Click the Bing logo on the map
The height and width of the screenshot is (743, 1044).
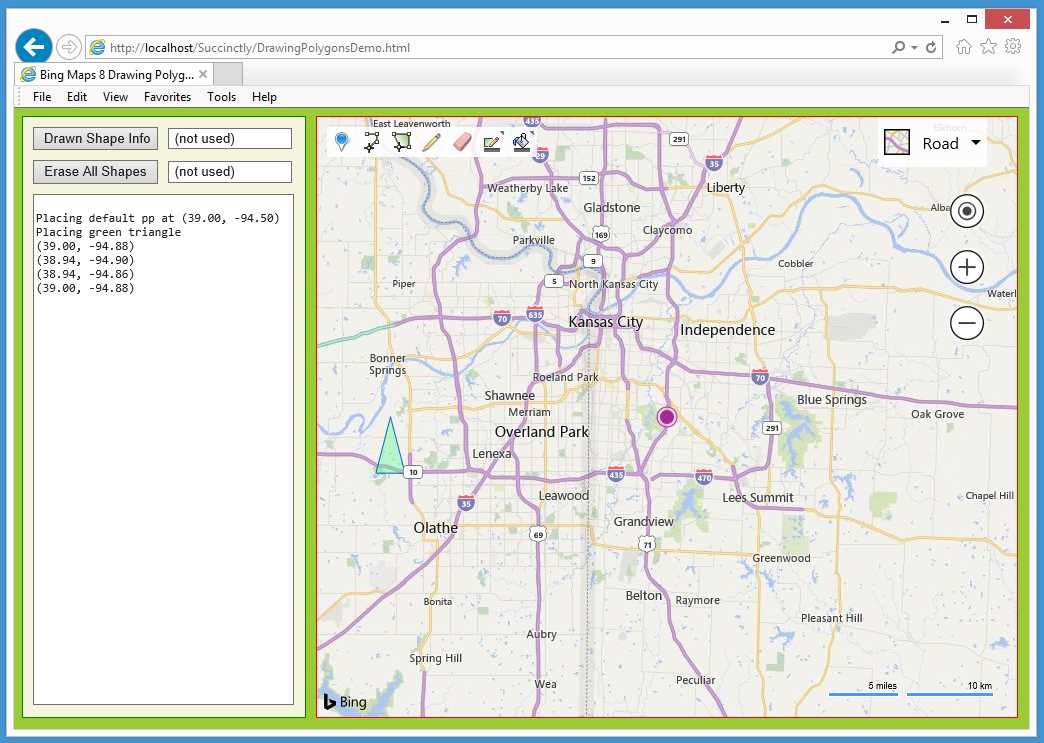344,702
